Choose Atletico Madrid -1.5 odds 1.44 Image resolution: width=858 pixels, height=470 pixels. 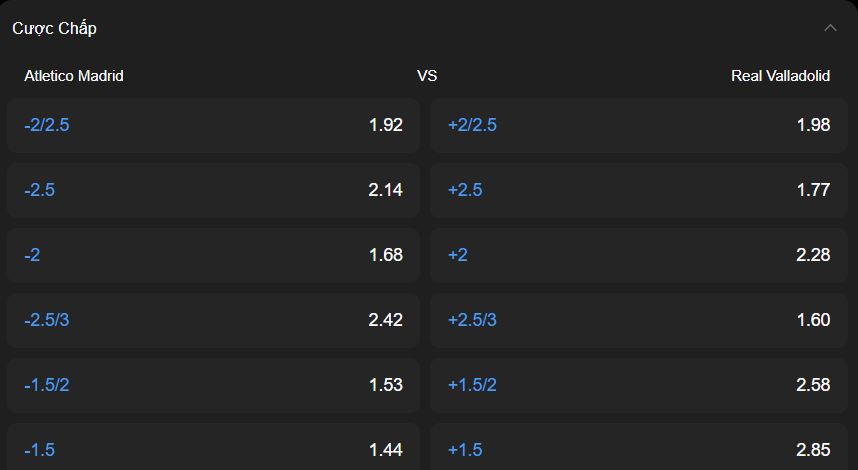click(213, 448)
